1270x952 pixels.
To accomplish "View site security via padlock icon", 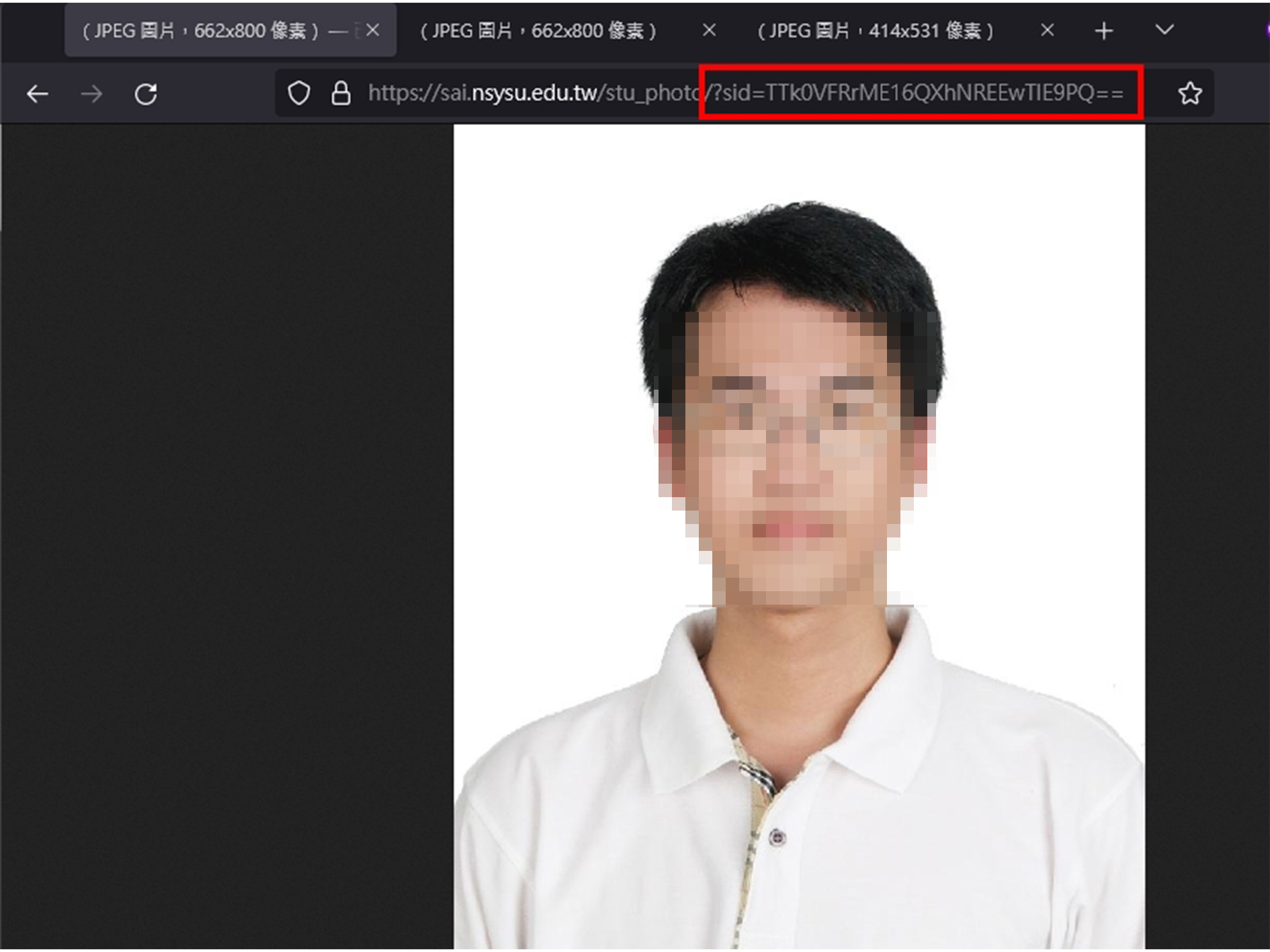I will click(x=341, y=93).
